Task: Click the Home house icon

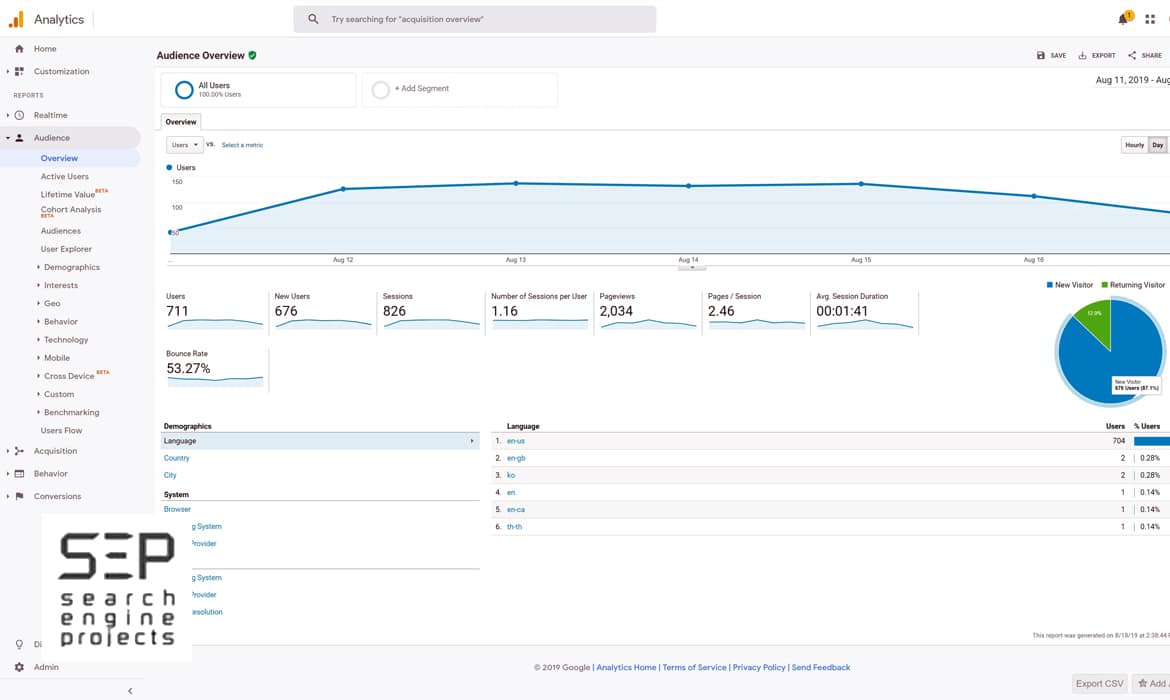Action: (19, 49)
